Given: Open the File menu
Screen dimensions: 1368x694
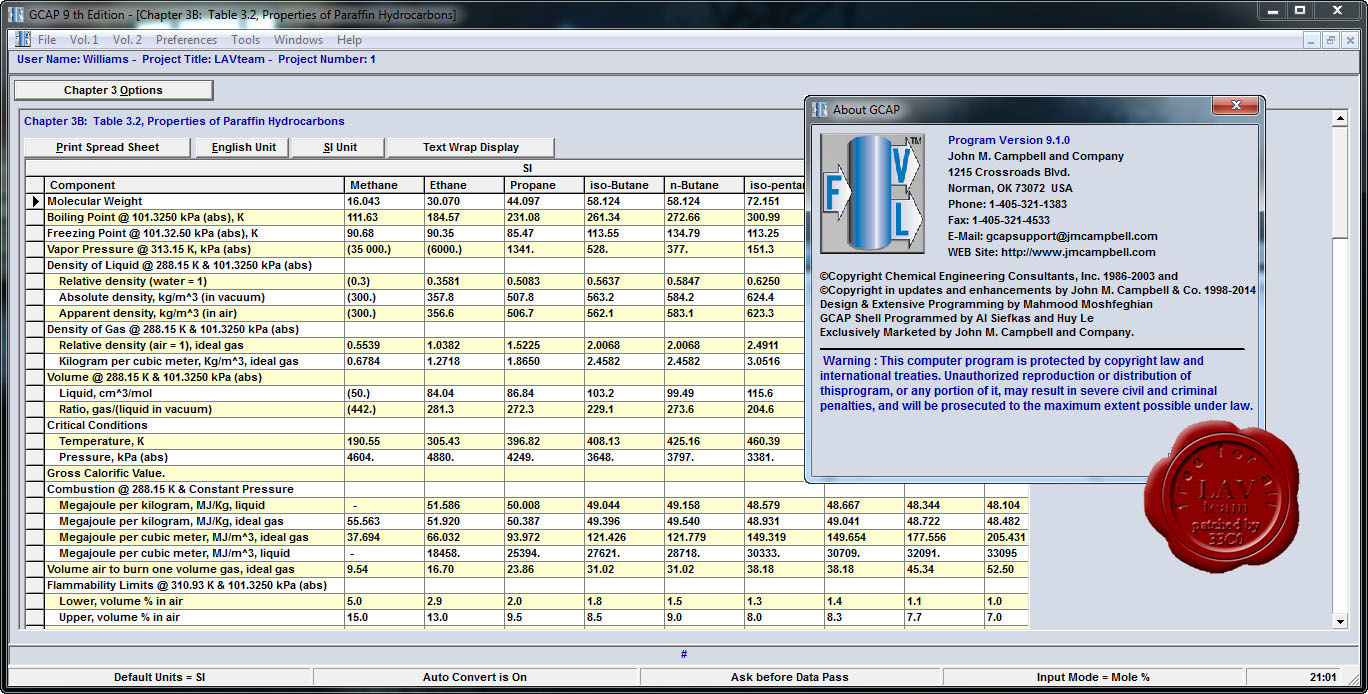Looking at the screenshot, I should coord(47,40).
